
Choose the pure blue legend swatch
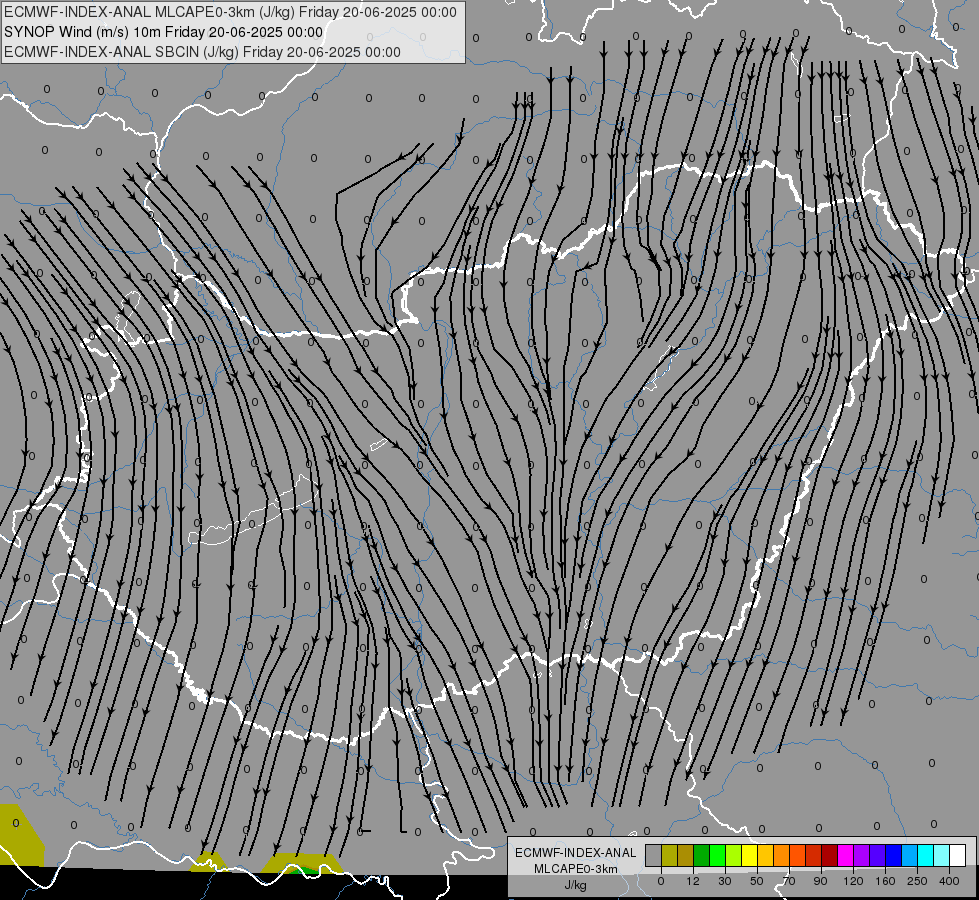893,856
